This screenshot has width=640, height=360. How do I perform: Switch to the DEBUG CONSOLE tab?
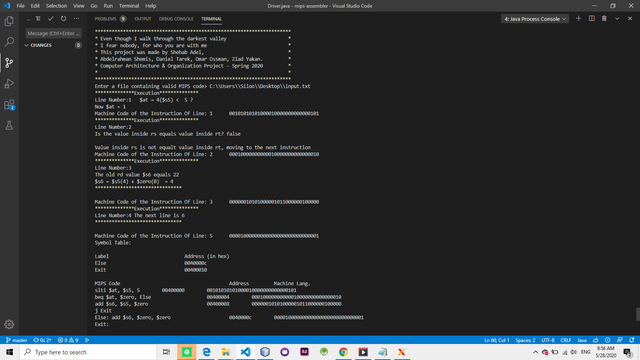(x=176, y=19)
